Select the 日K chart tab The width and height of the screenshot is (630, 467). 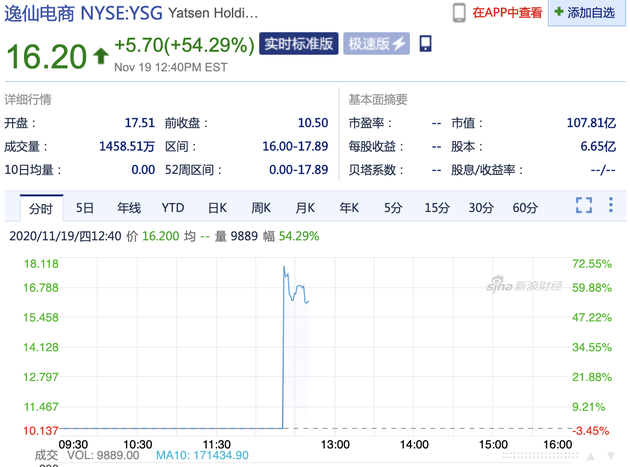(x=217, y=208)
